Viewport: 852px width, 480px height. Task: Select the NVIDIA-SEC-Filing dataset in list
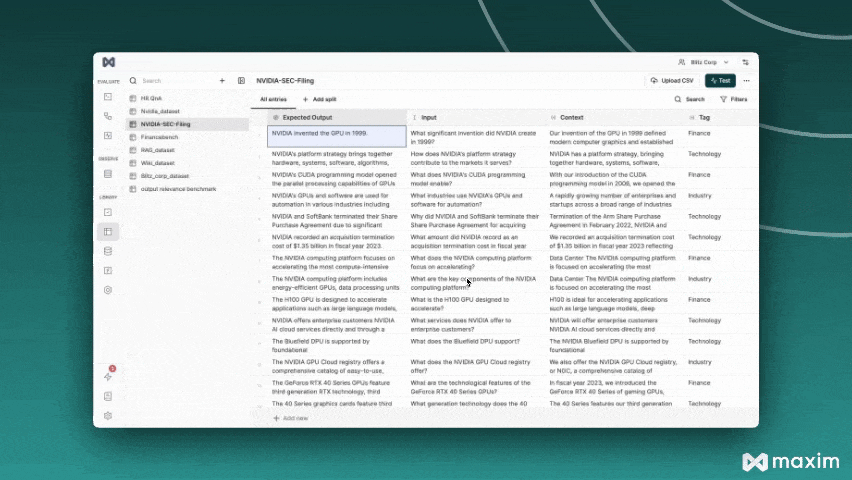pos(187,124)
